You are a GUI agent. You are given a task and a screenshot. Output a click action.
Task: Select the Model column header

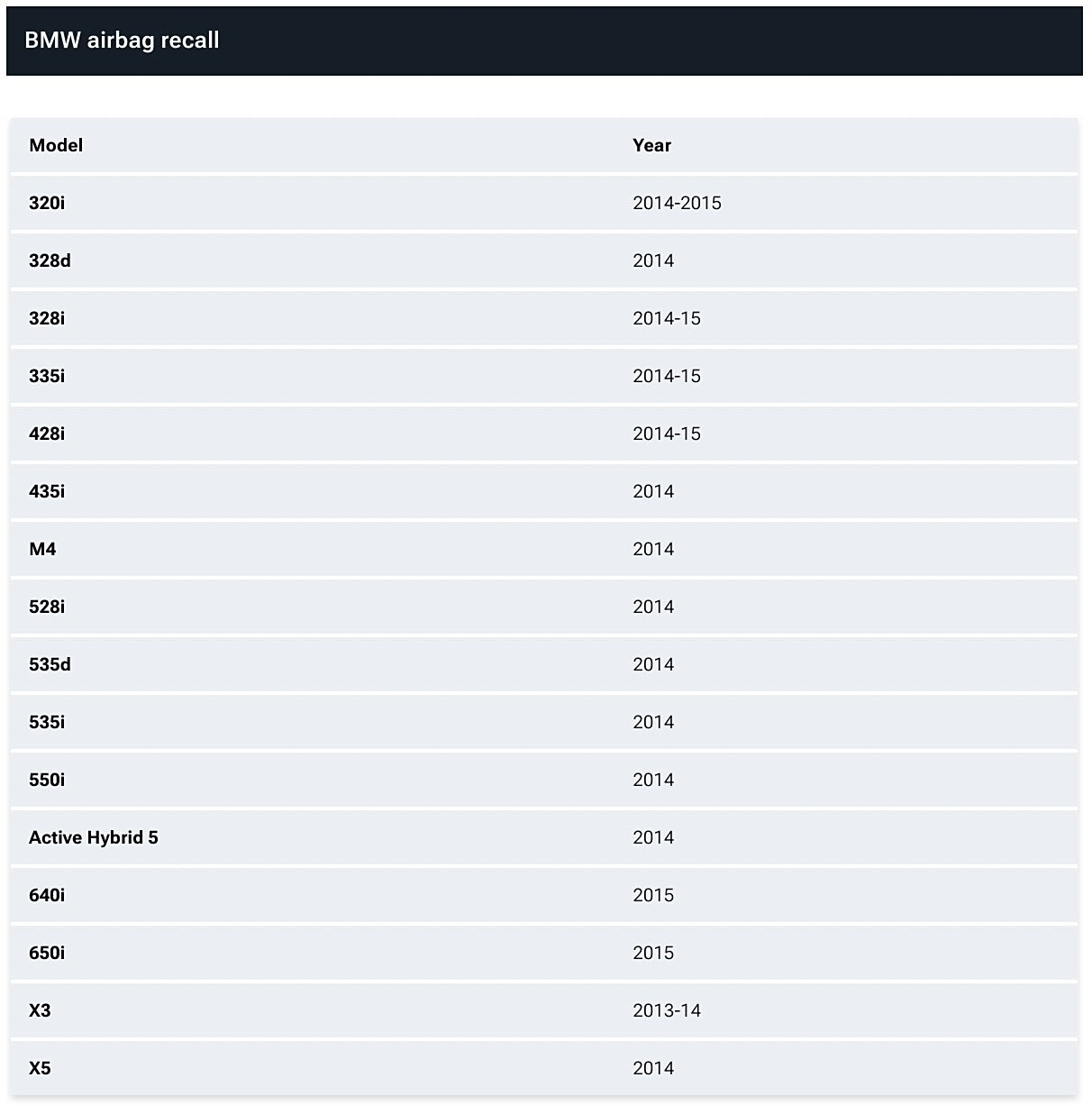coord(56,145)
